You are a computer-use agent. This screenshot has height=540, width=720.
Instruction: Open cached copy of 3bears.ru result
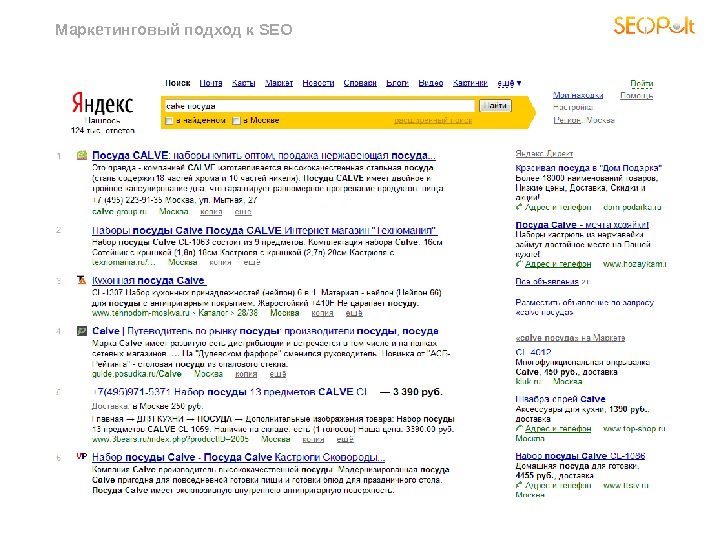(x=313, y=439)
